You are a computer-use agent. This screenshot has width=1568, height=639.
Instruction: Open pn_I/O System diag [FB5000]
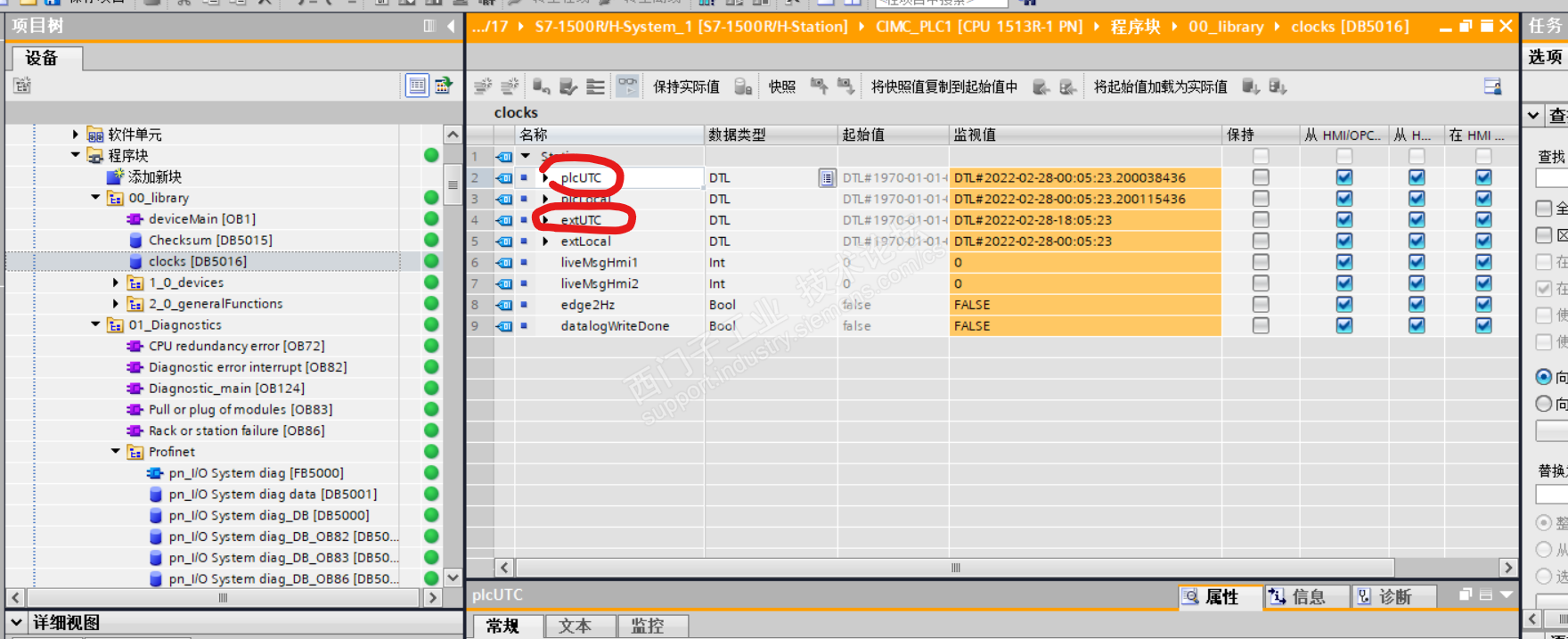pyautogui.click(x=256, y=473)
